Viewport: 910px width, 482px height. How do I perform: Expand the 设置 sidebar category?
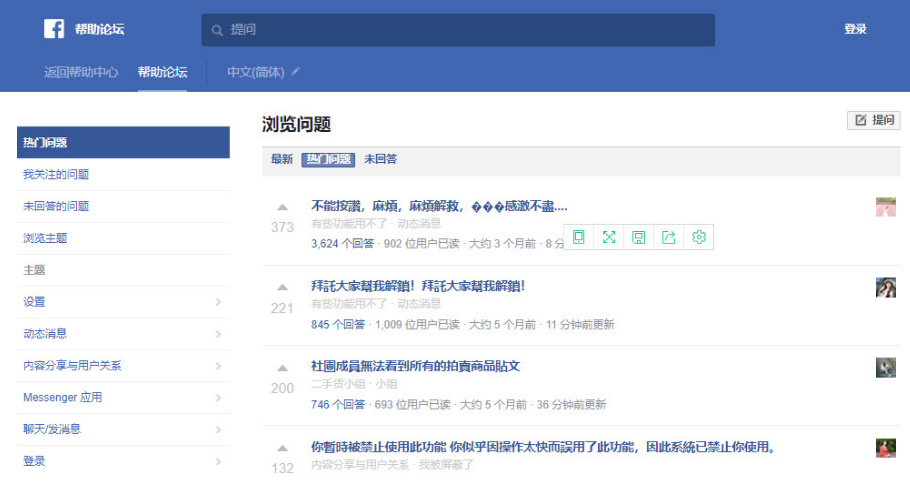pyautogui.click(x=217, y=302)
